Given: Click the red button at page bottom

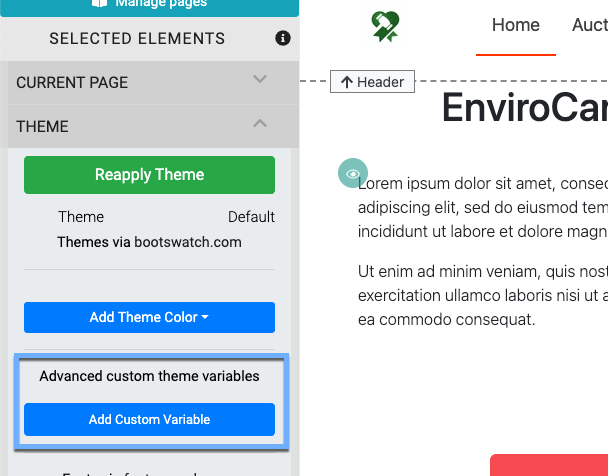Looking at the screenshot, I should tap(549, 465).
